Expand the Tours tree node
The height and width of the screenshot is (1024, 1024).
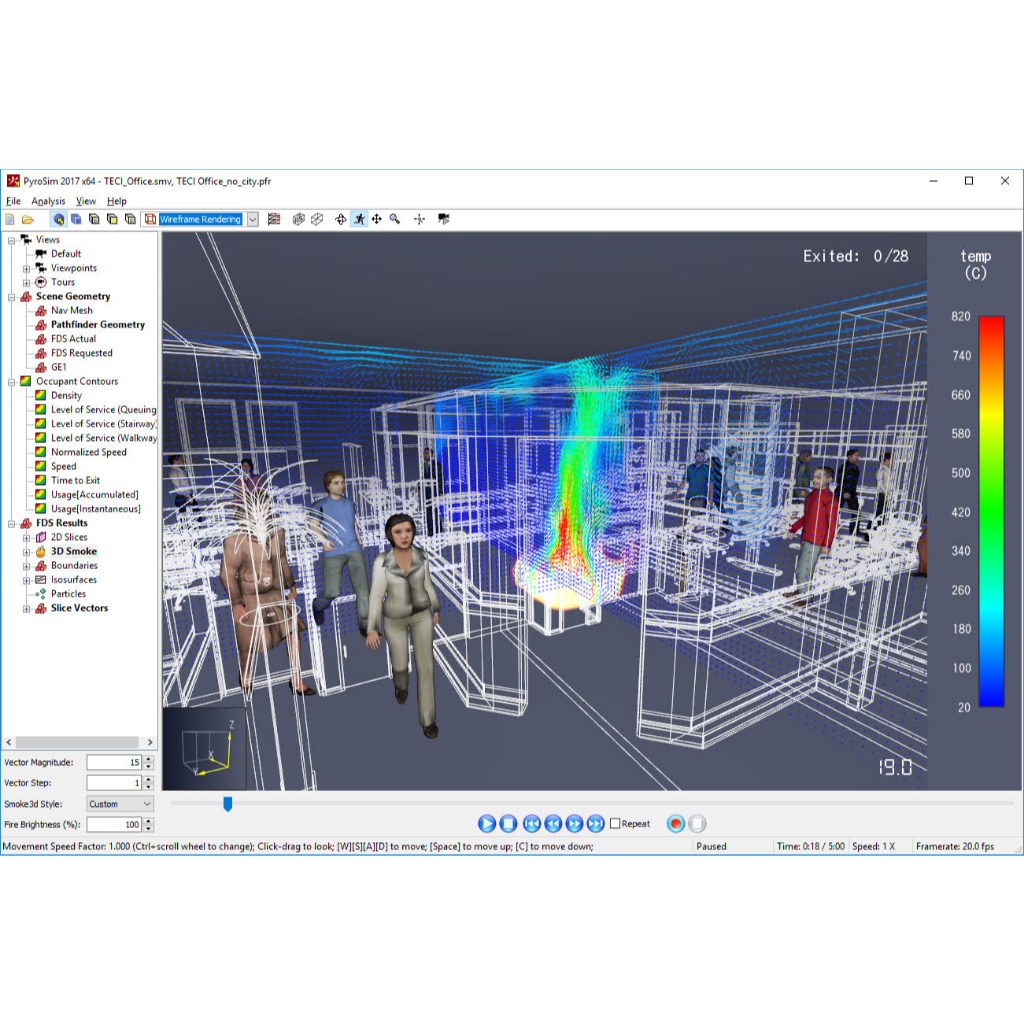pos(26,283)
